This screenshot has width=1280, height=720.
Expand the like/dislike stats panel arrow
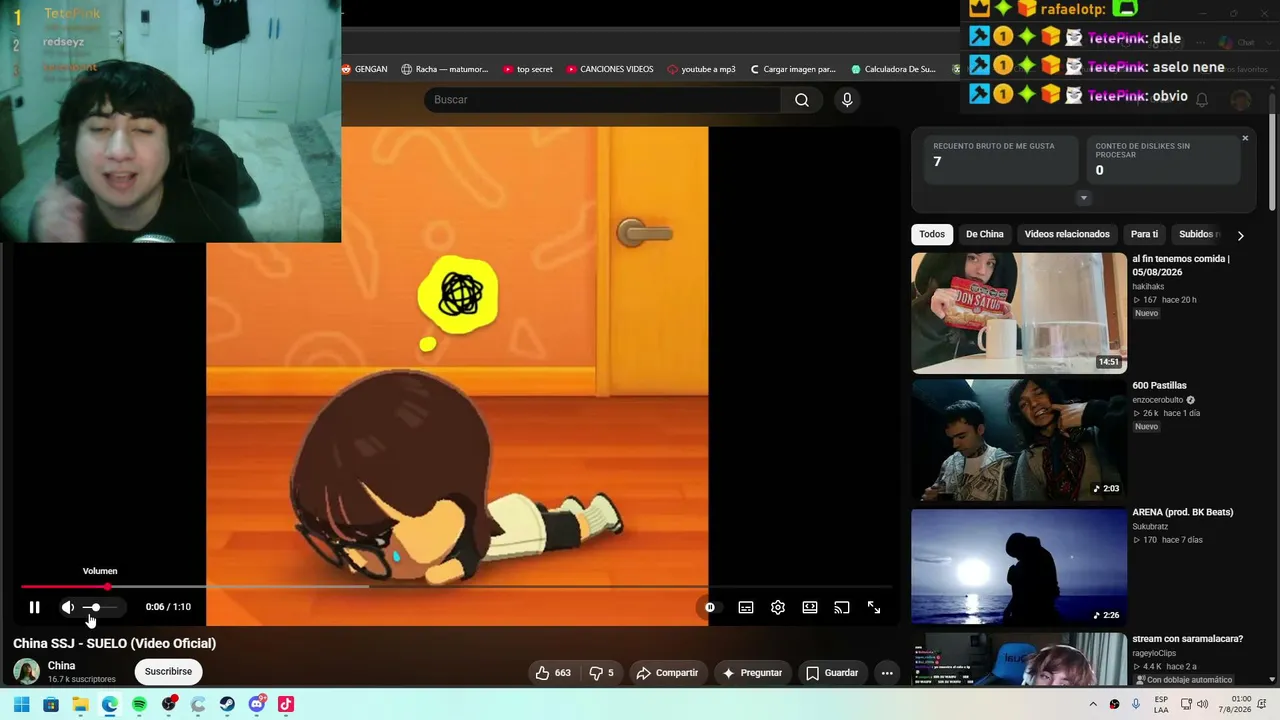pos(1083,198)
